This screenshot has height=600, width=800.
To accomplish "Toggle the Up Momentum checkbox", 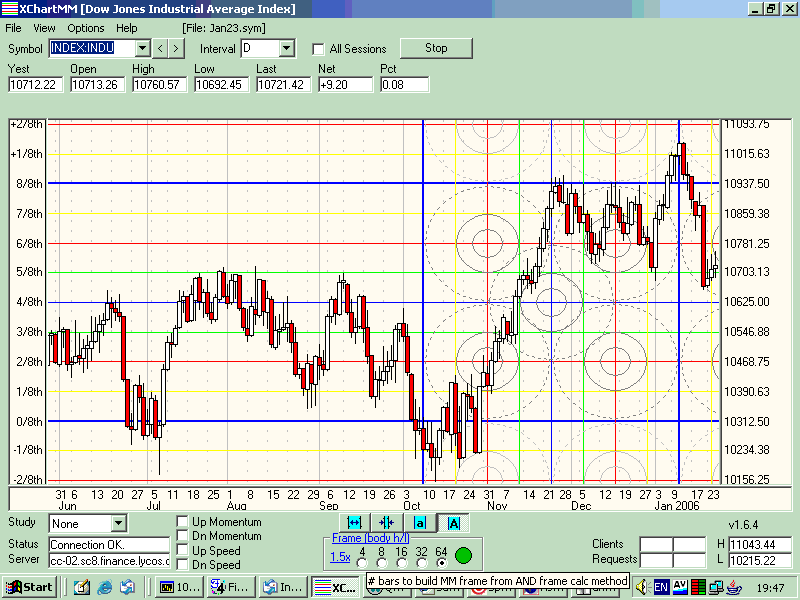I will (183, 522).
